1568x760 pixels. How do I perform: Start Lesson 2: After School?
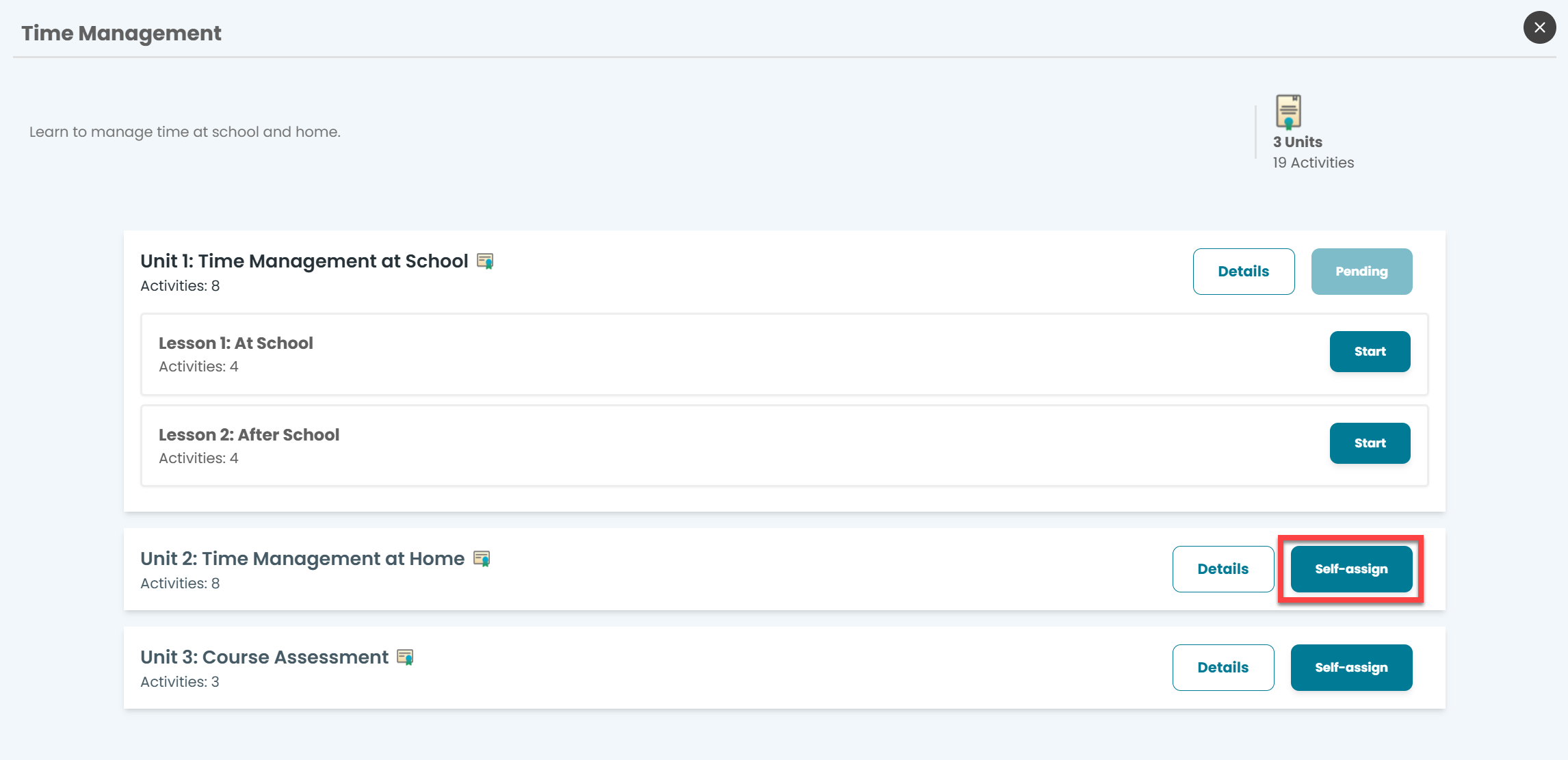[x=1370, y=443]
